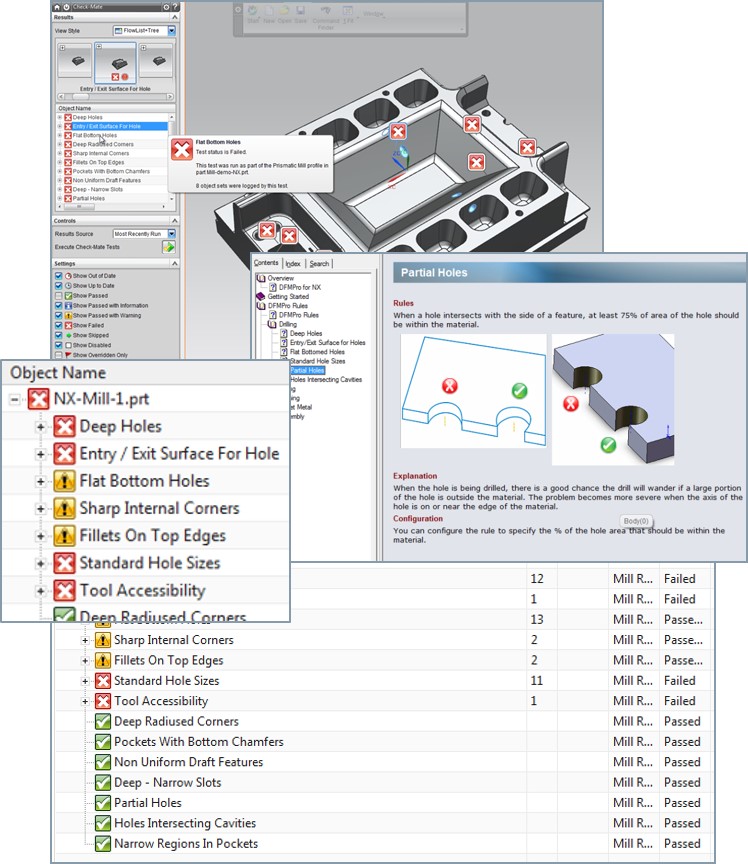Open Entry/Exit Surface for Holes help topic
This screenshot has width=748, height=864.
pos(327,343)
